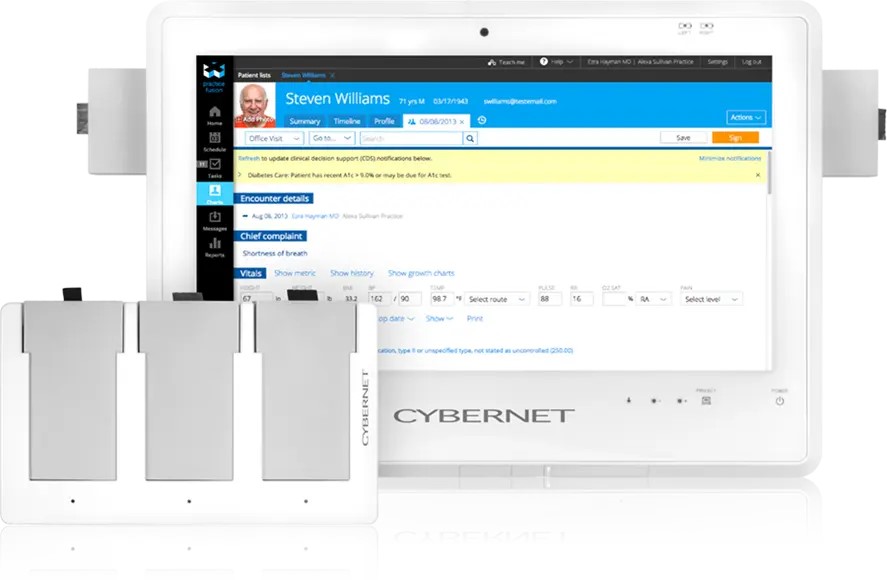This screenshot has height=580, width=887.
Task: Click the Show metric link
Action: (295, 273)
